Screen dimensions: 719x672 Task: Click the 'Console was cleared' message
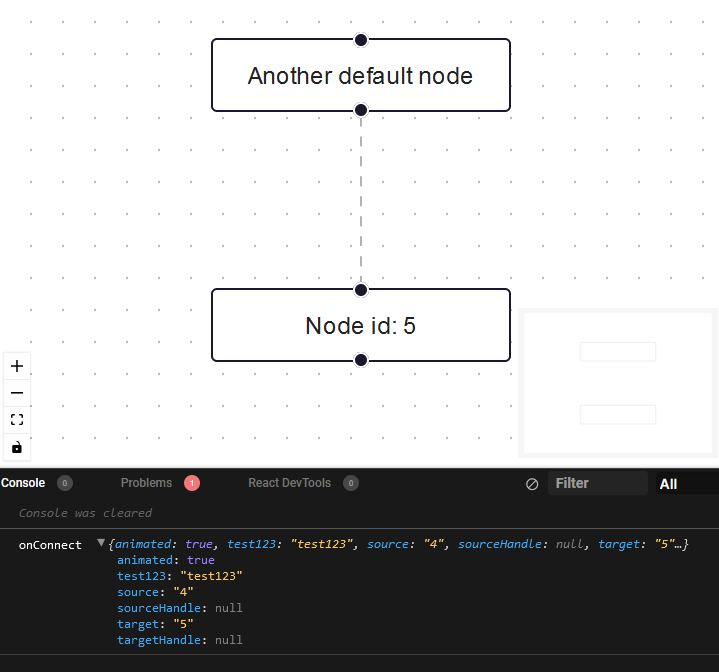85,513
